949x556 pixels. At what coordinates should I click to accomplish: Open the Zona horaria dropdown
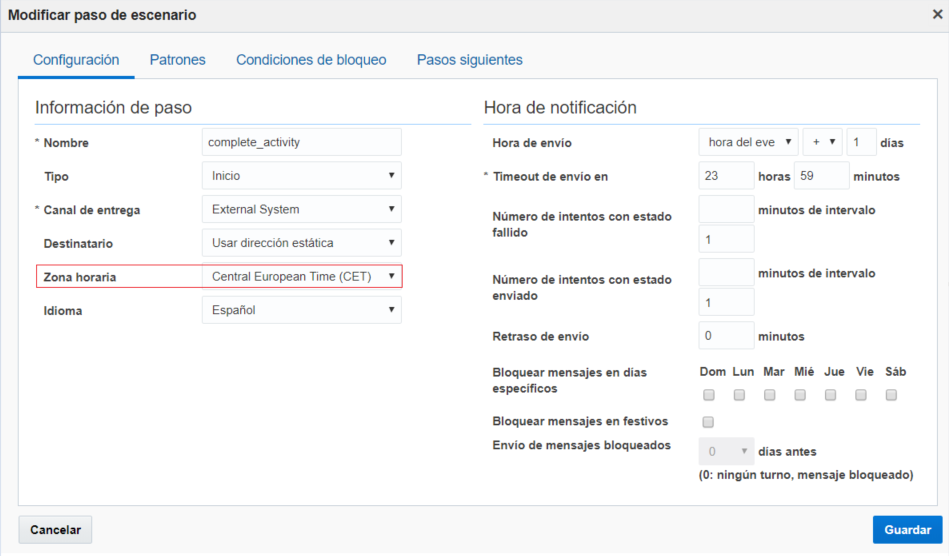[x=301, y=276]
